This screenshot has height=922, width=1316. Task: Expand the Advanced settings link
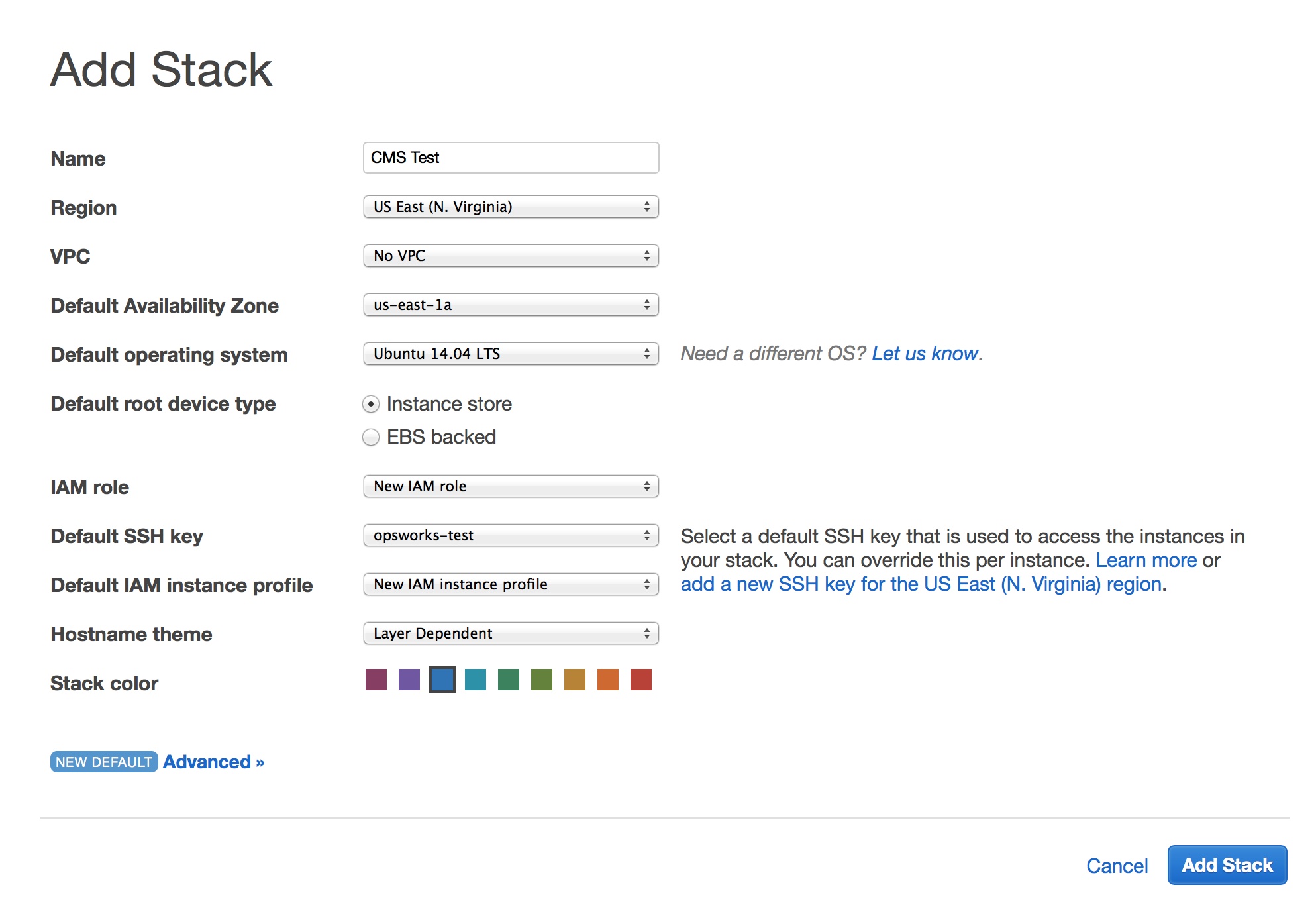coord(213,762)
